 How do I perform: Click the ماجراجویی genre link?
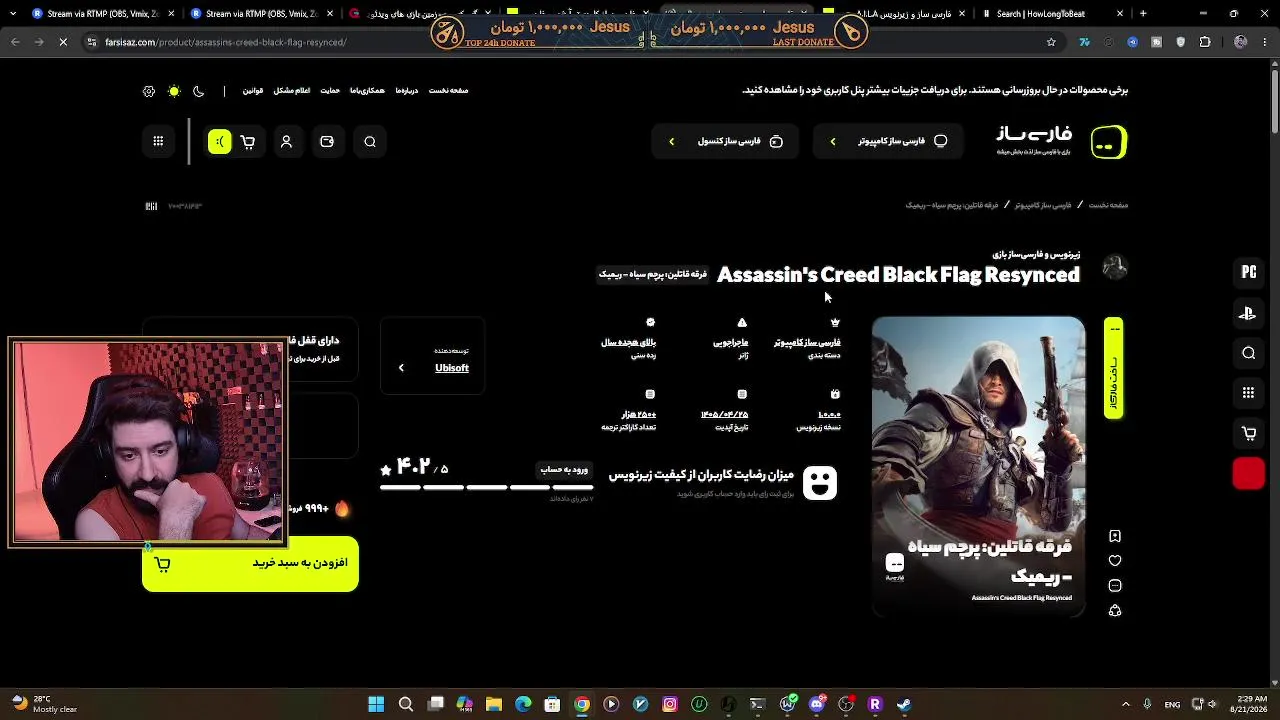[x=730, y=343]
